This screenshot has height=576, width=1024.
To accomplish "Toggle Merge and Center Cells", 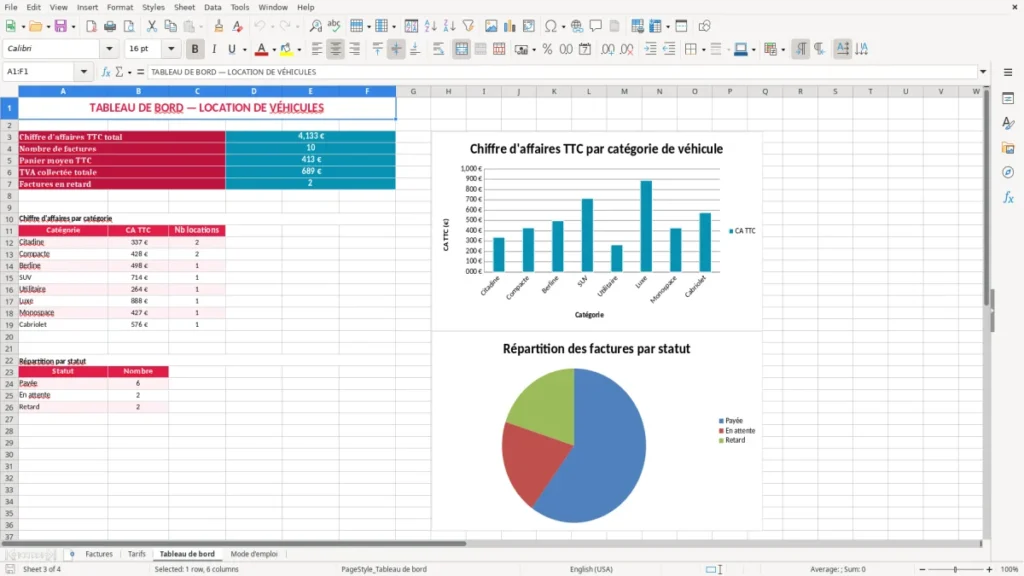I will 461,49.
